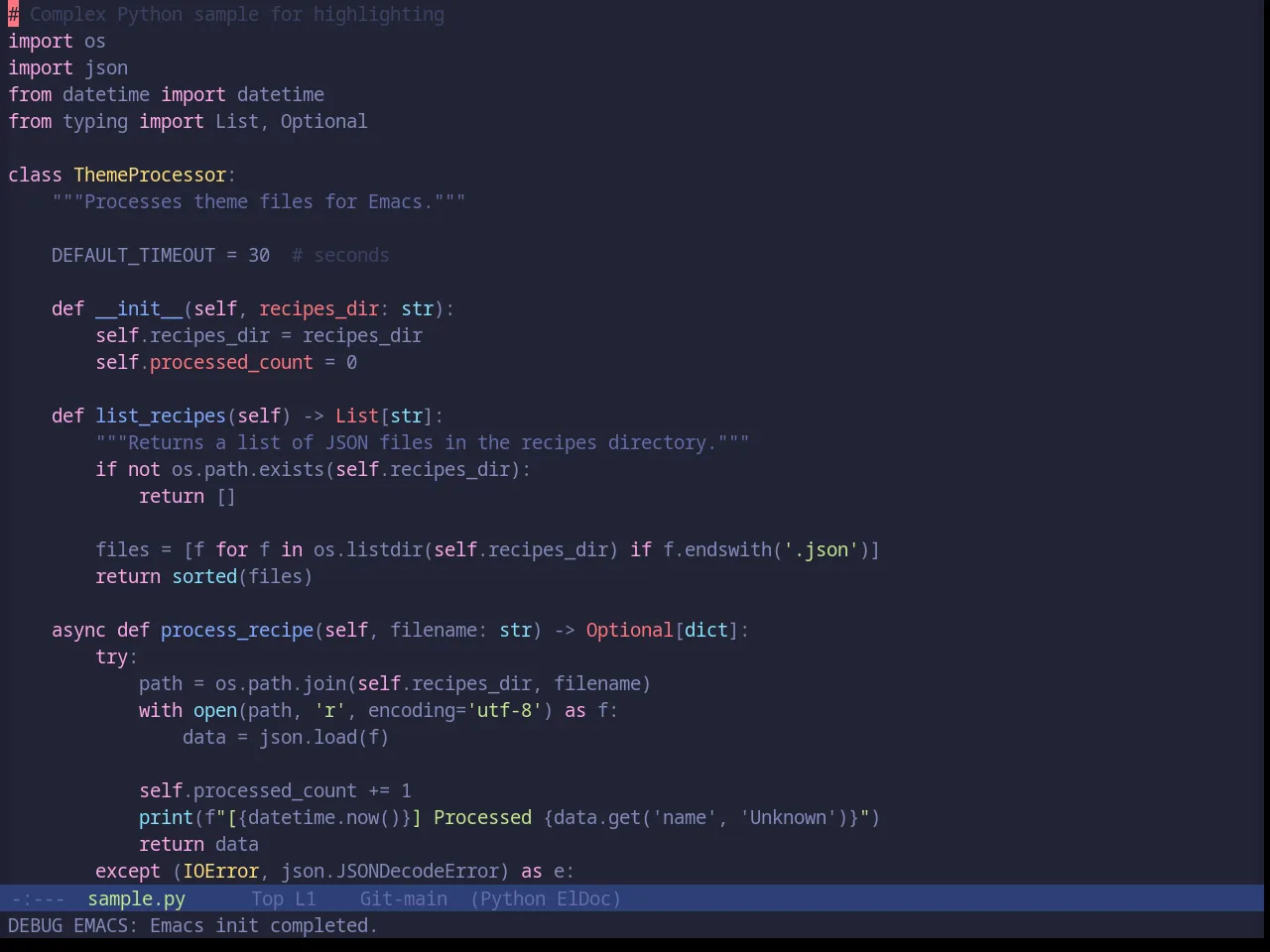Click the Git-main indicator in mode line

tap(403, 898)
